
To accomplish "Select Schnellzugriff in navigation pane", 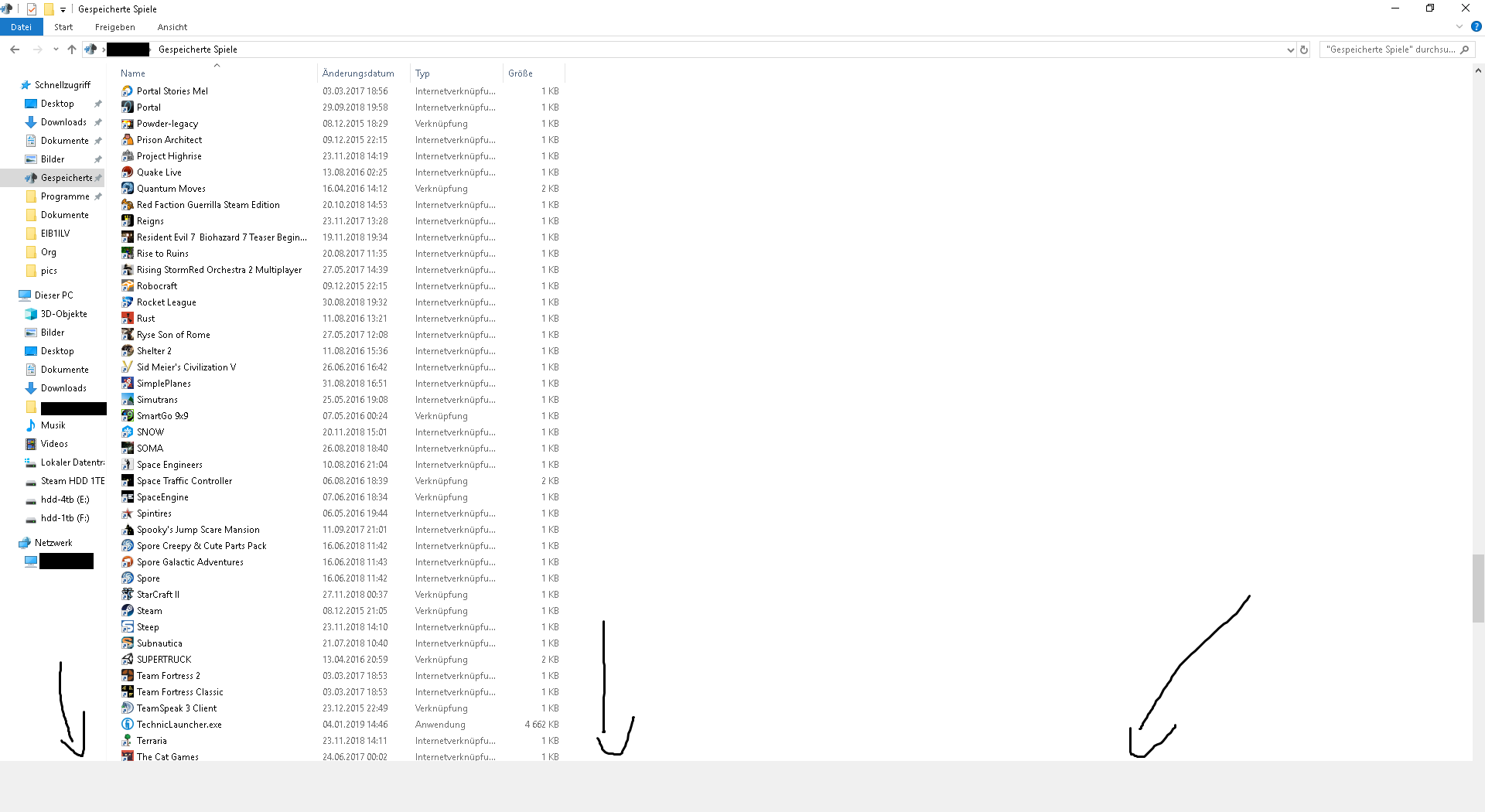I will 63,85.
